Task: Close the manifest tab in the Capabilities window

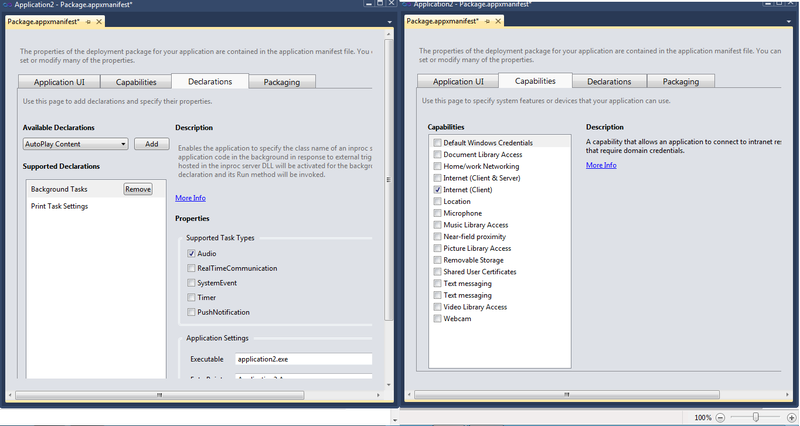Action: (497, 20)
